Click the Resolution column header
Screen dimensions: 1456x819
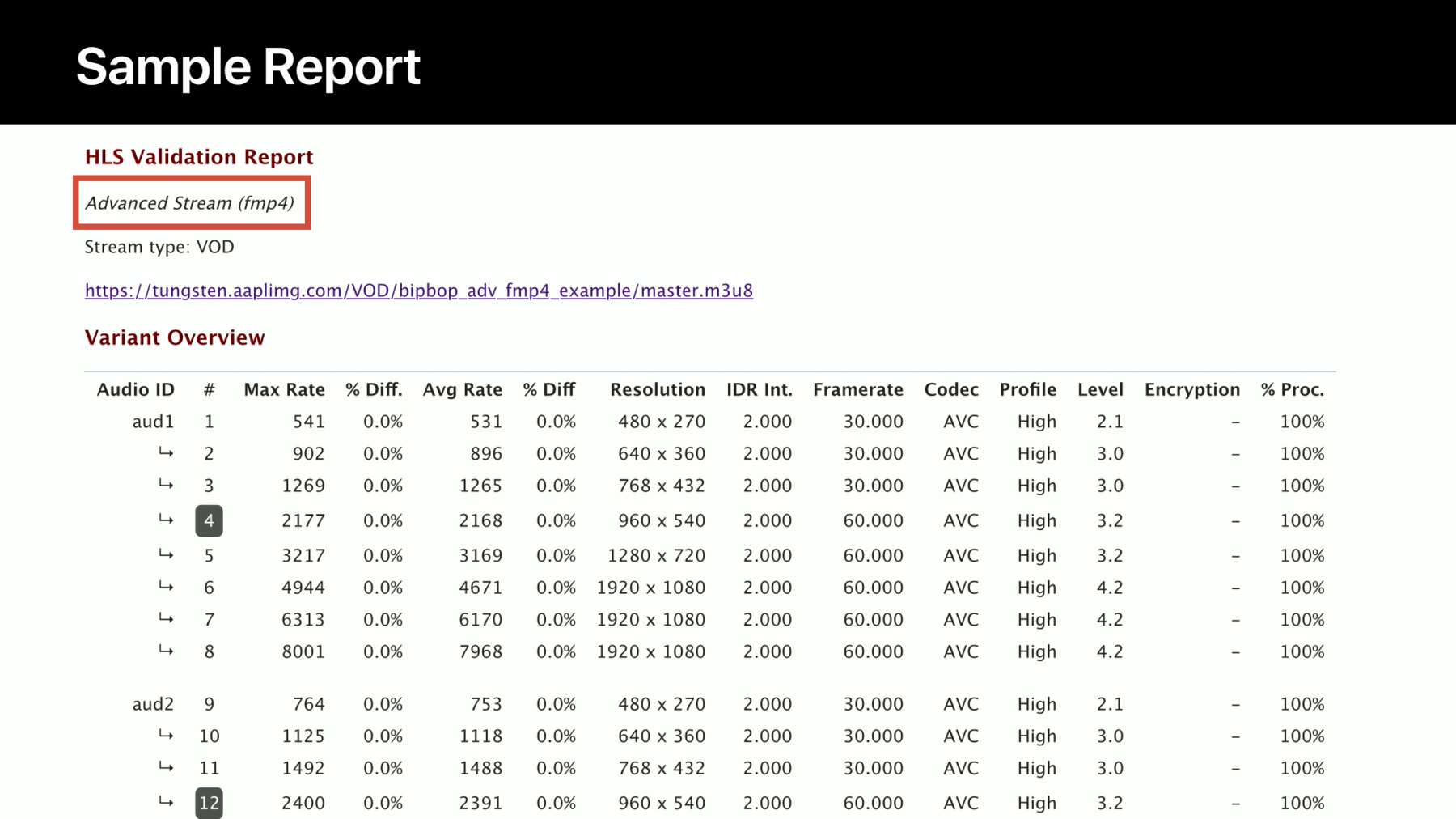657,389
